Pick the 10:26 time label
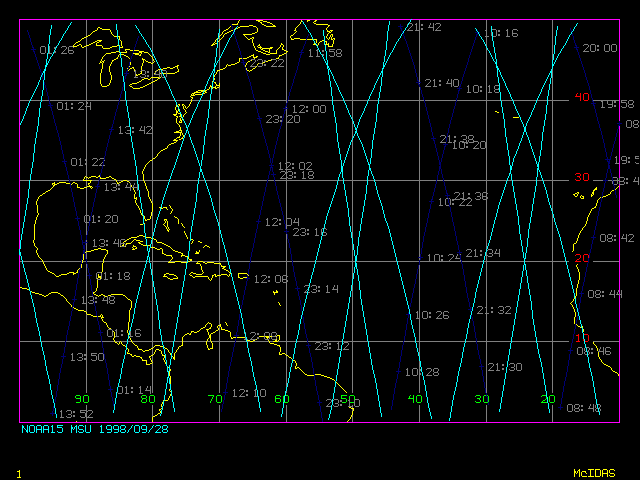640x480 pixels. 432,316
